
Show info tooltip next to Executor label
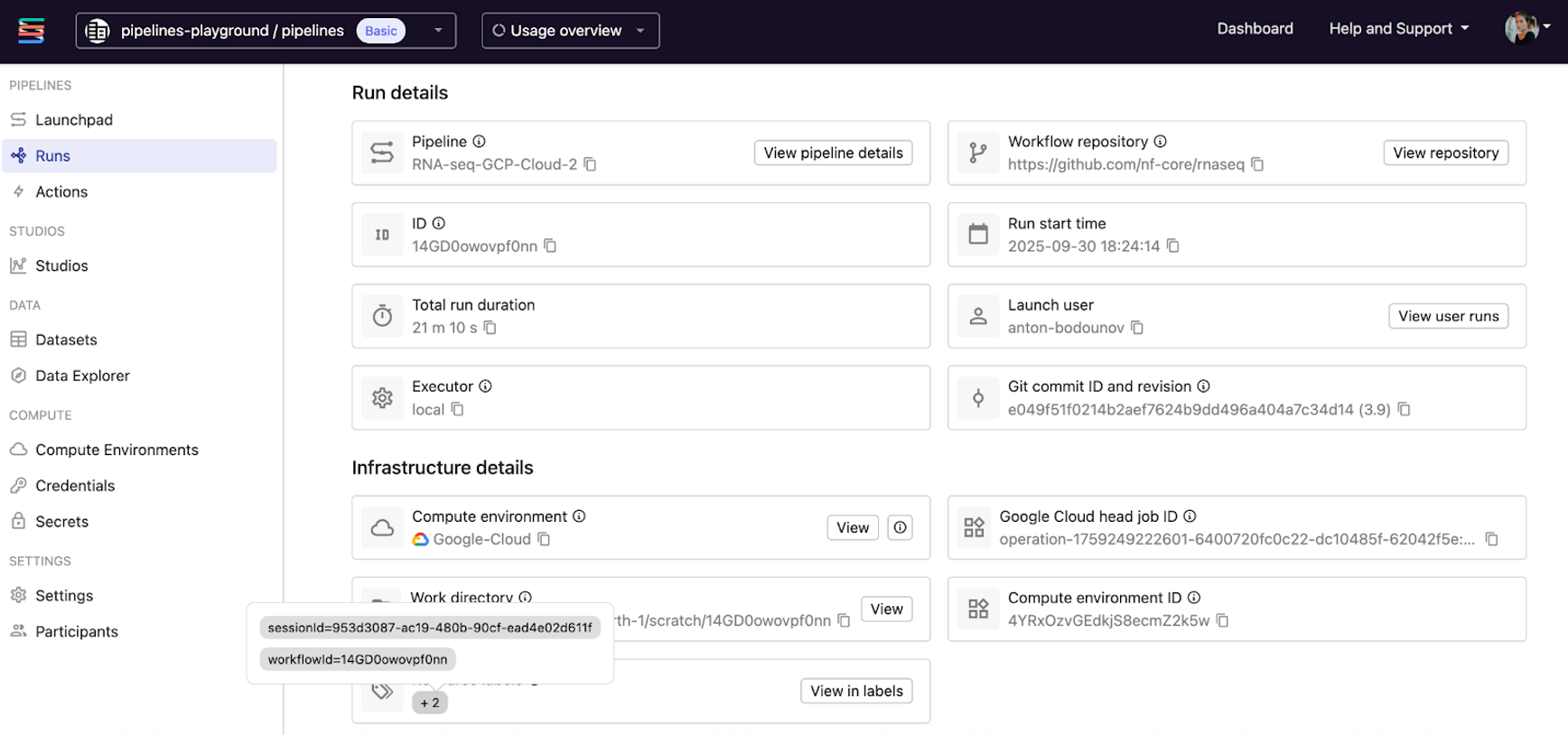[x=485, y=386]
